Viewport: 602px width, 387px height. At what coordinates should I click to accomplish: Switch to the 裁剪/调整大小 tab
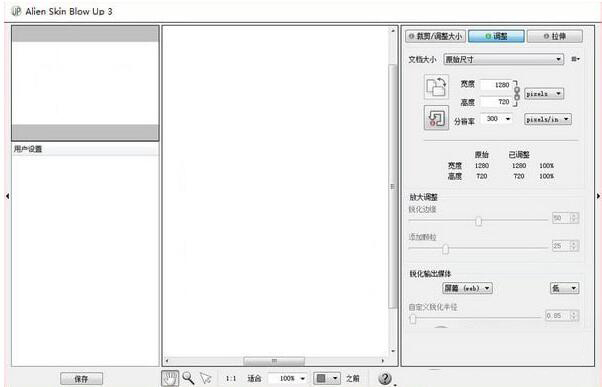(435, 36)
